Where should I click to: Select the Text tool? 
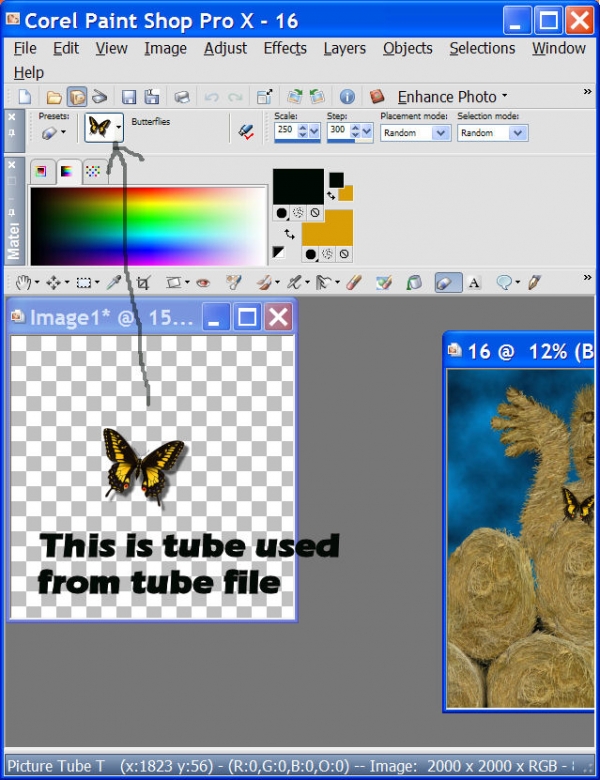474,283
